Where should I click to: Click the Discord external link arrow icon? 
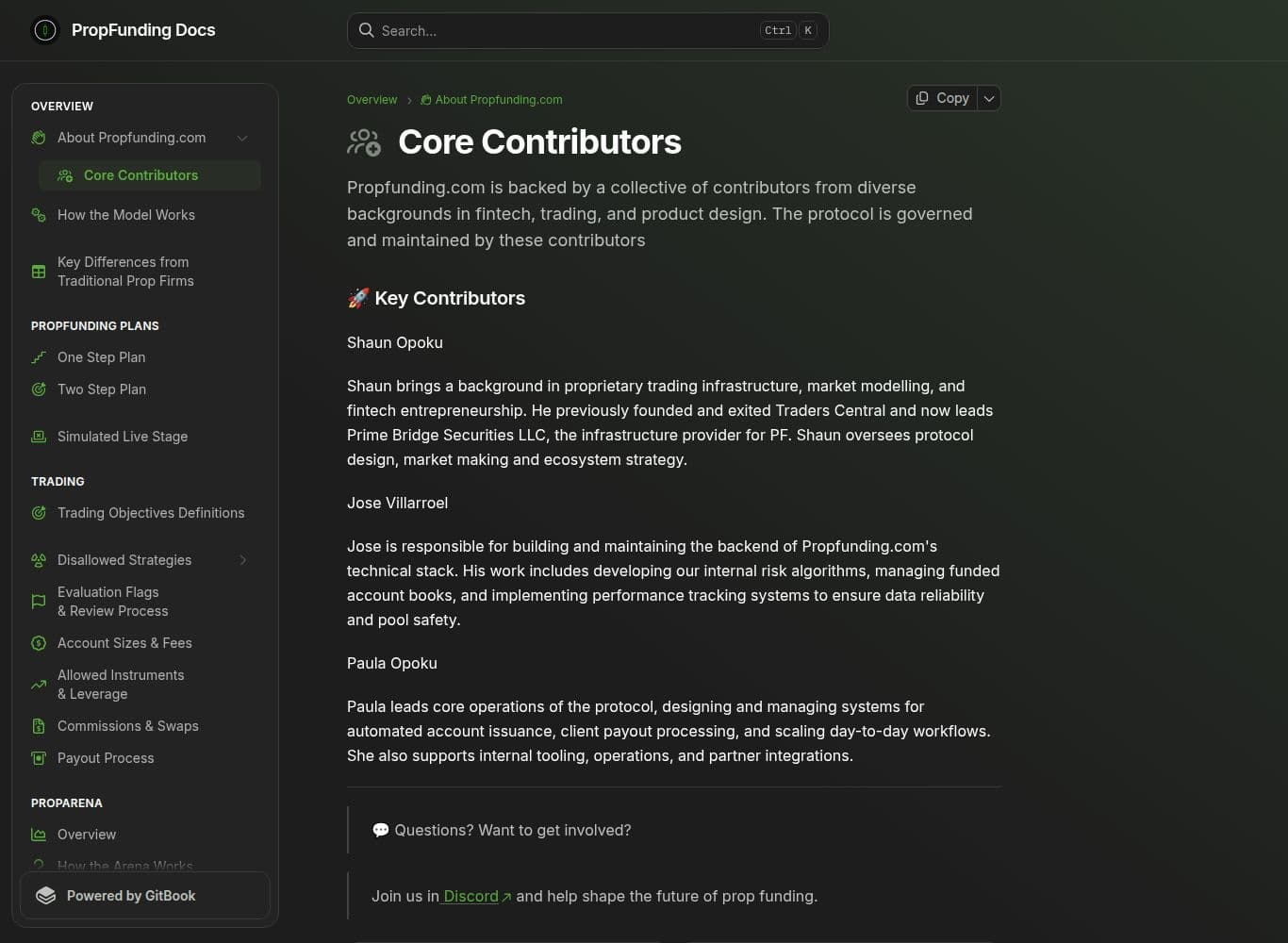(x=506, y=897)
